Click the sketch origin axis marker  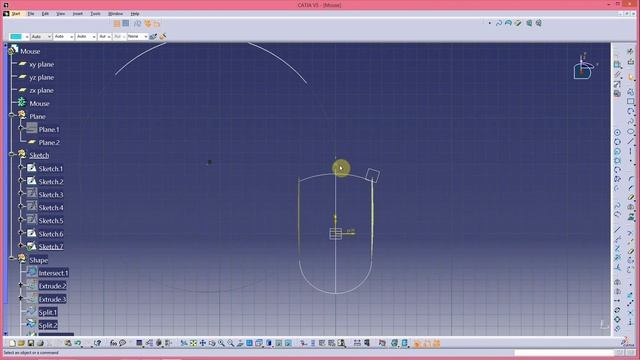pyautogui.click(x=336, y=233)
